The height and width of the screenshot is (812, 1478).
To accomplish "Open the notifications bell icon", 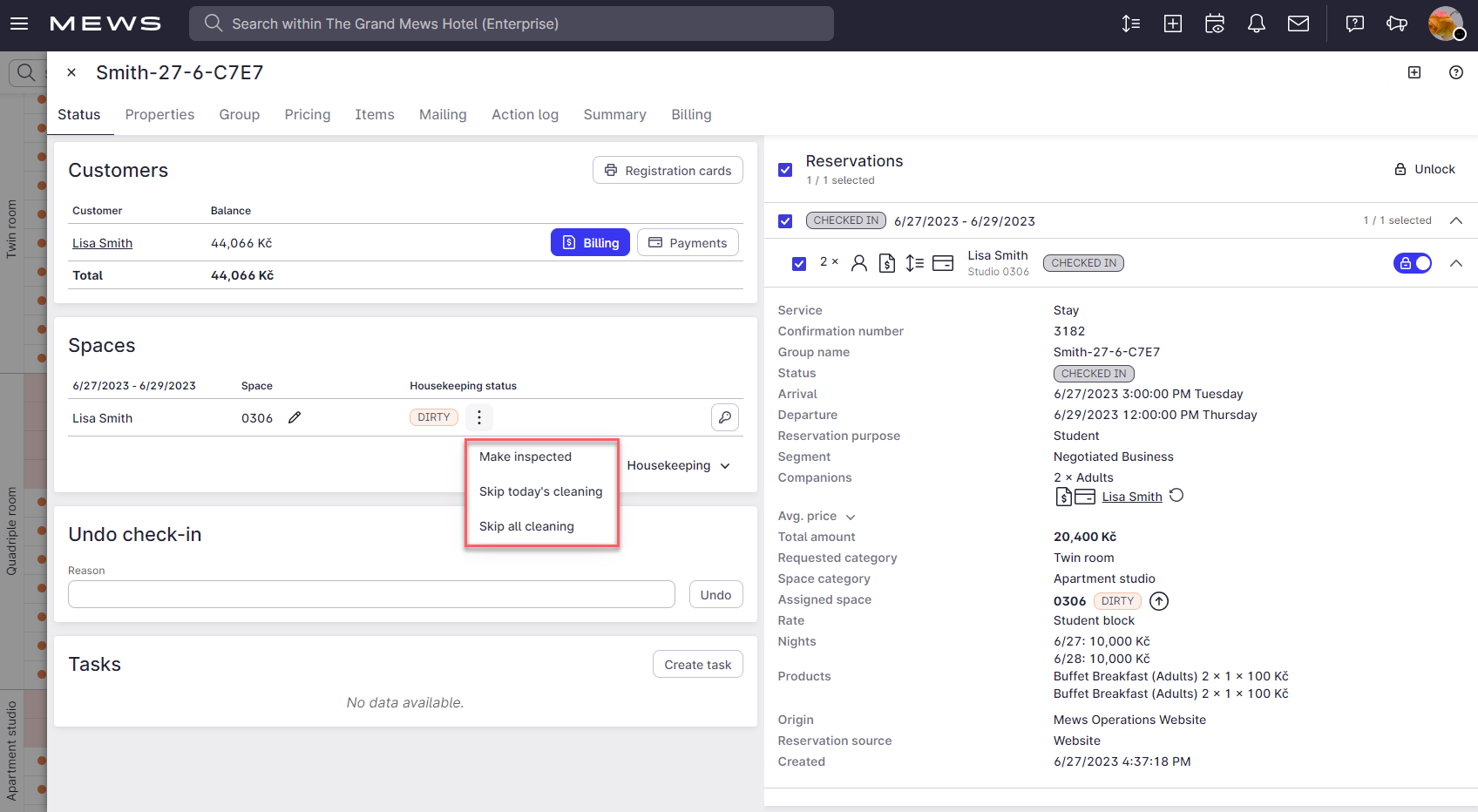I will pos(1256,24).
